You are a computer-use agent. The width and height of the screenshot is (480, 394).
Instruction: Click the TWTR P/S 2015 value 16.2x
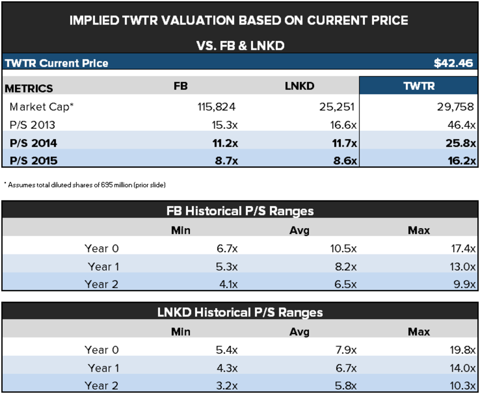pyautogui.click(x=462, y=161)
